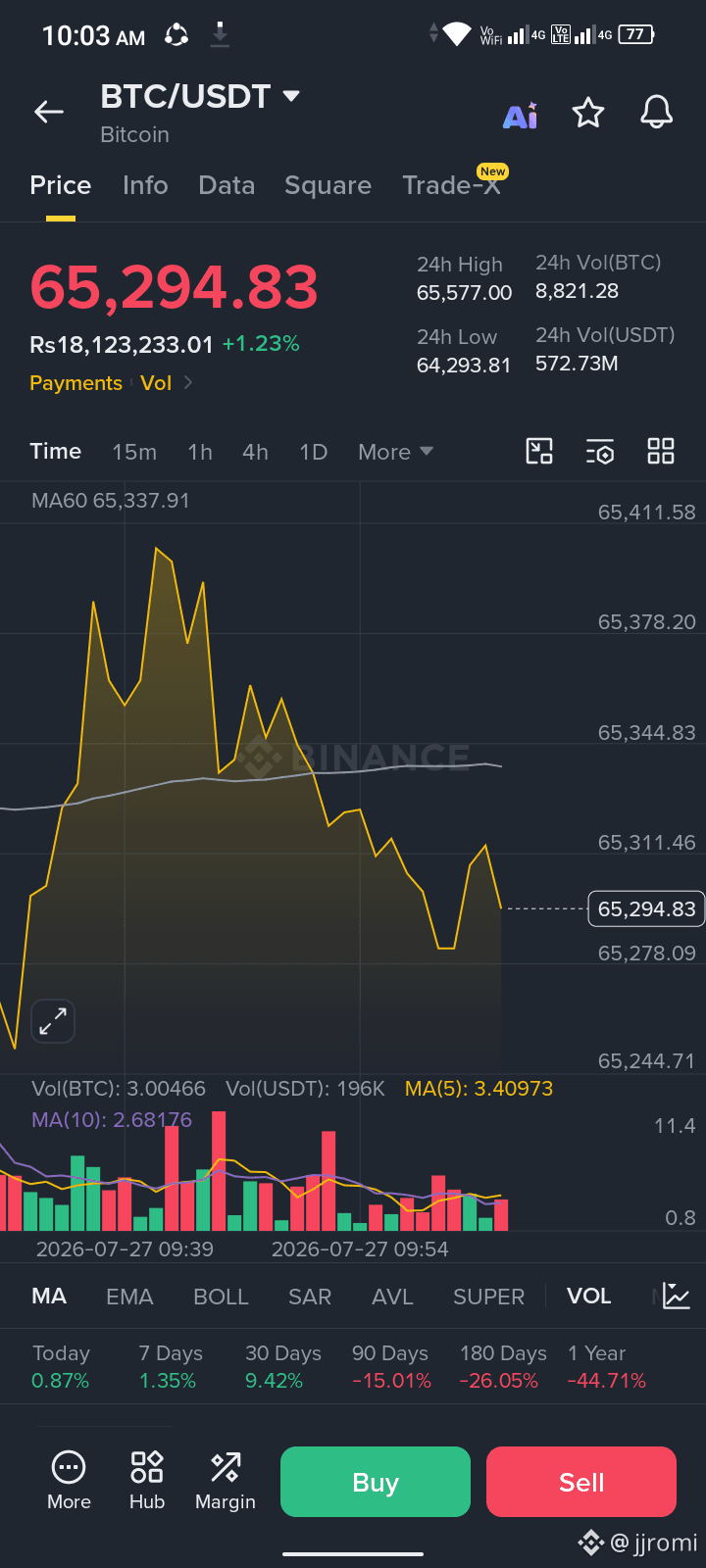Tap the Vol(BTC): 3.00466 label

(119, 1089)
